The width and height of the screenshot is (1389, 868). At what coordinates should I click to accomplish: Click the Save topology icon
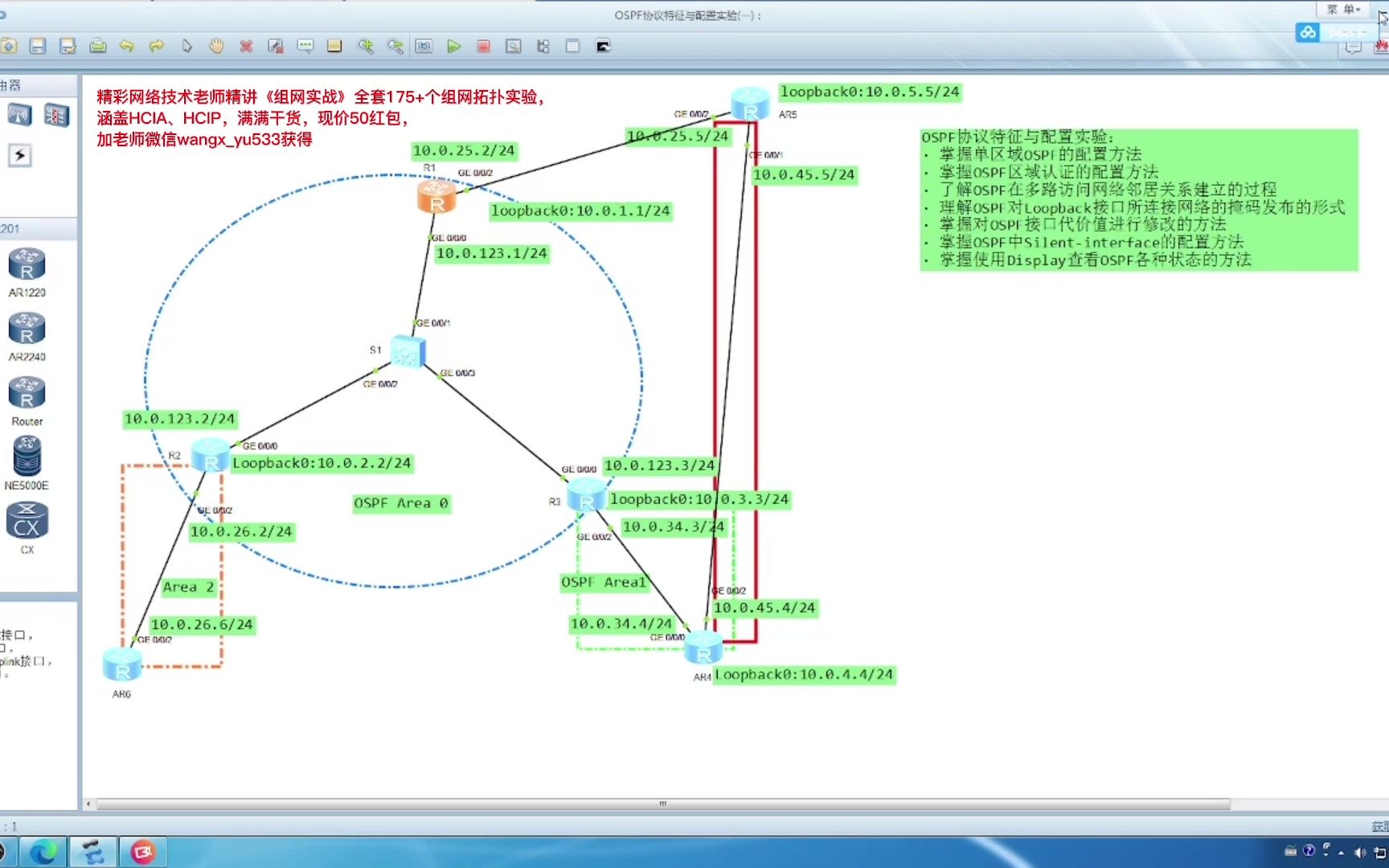(x=39, y=47)
